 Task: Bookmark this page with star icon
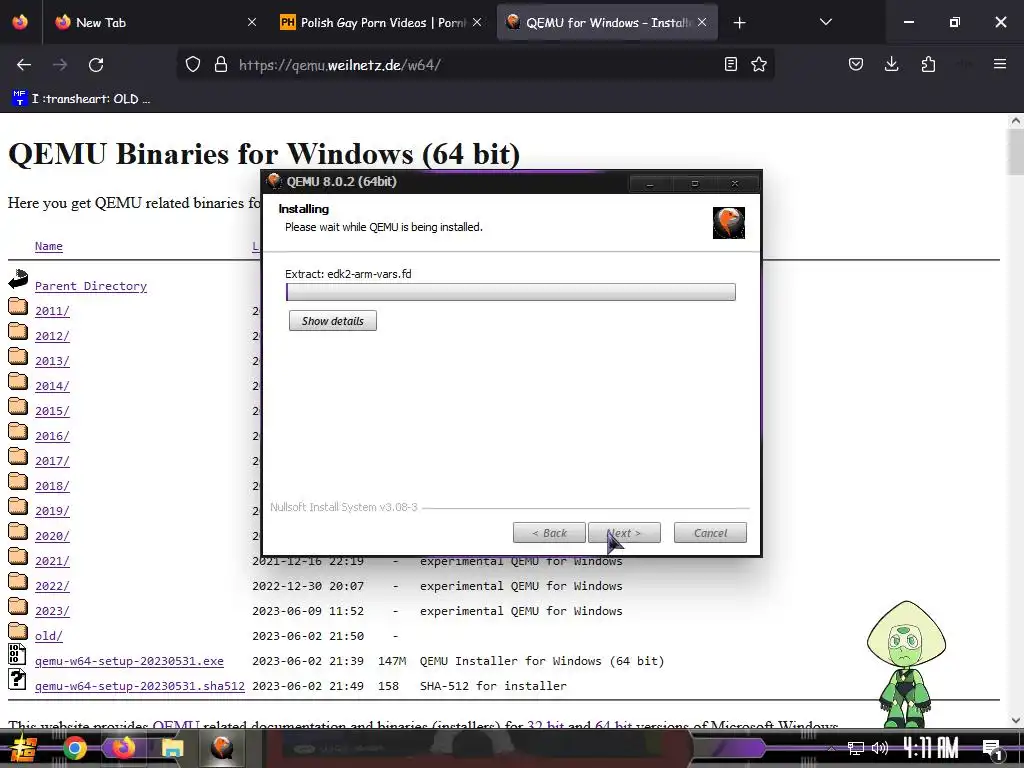pos(759,64)
